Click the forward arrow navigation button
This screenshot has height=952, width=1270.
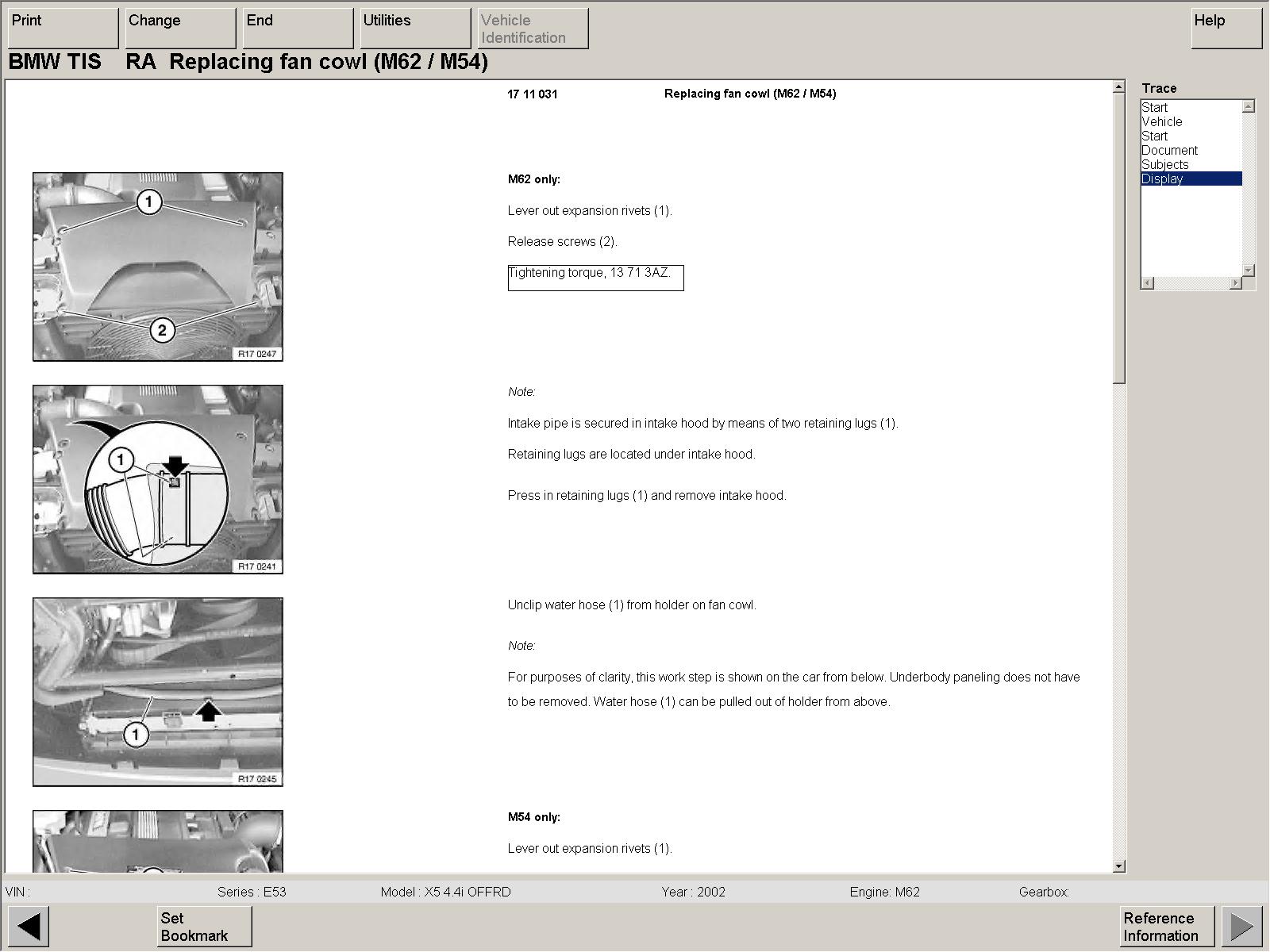point(1241,926)
